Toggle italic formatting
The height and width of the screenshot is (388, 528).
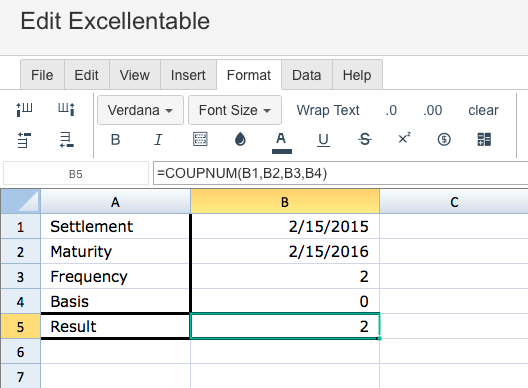coord(158,139)
